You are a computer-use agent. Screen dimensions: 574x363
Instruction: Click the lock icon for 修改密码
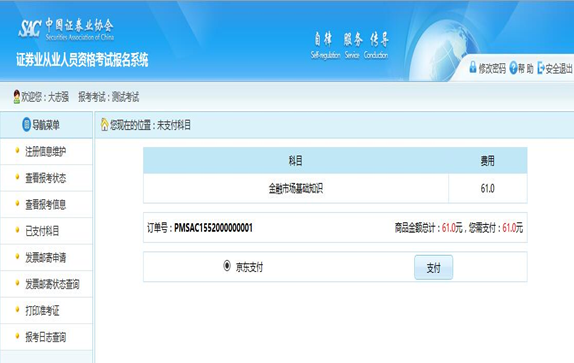click(473, 67)
